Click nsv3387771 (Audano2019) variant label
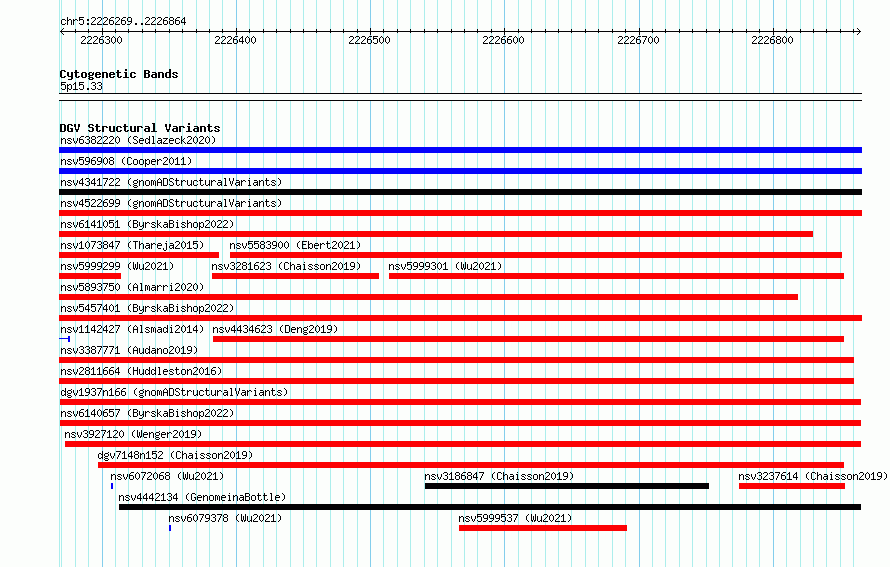 pos(129,350)
